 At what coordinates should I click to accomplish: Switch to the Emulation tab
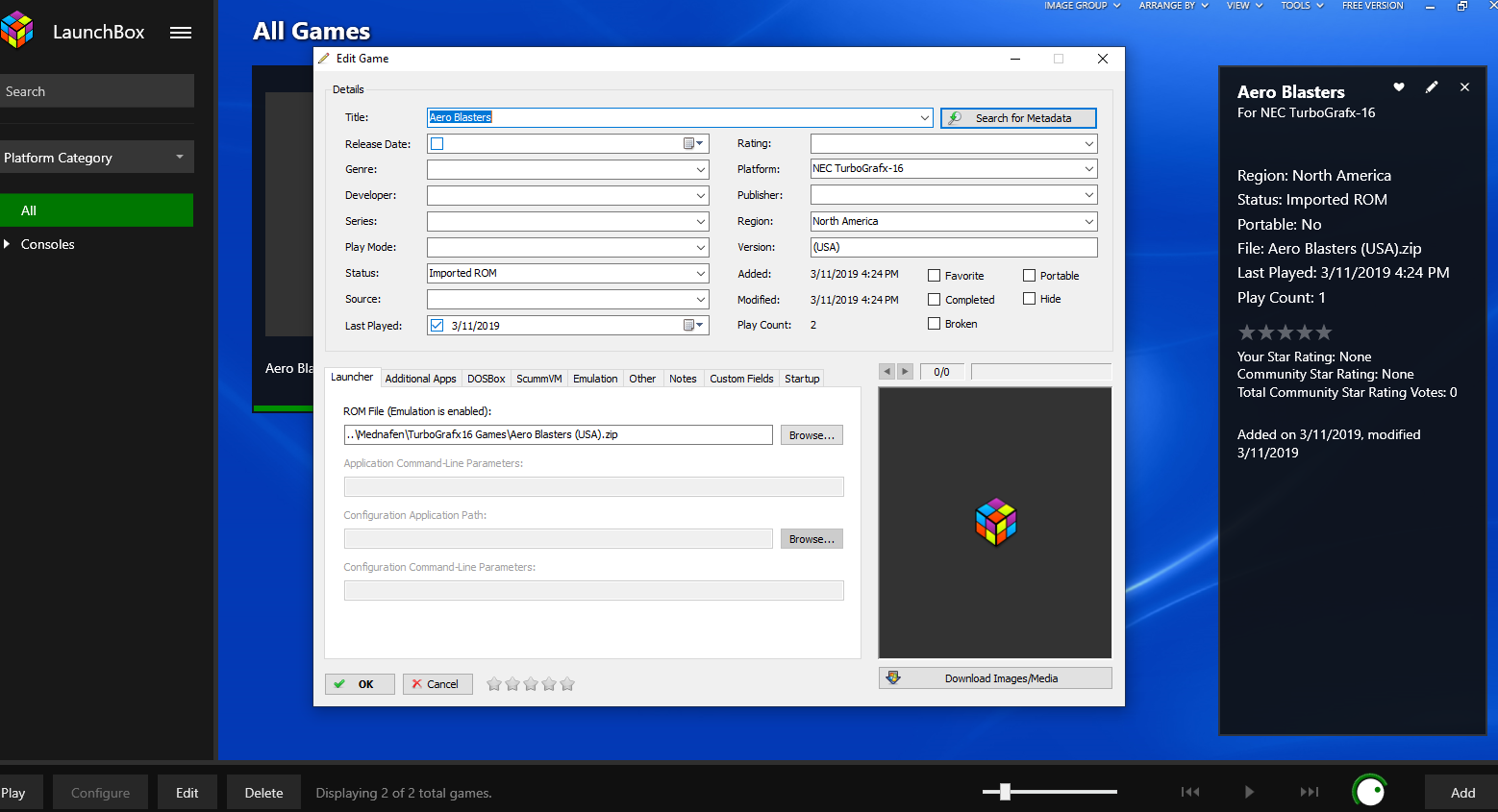(x=595, y=379)
